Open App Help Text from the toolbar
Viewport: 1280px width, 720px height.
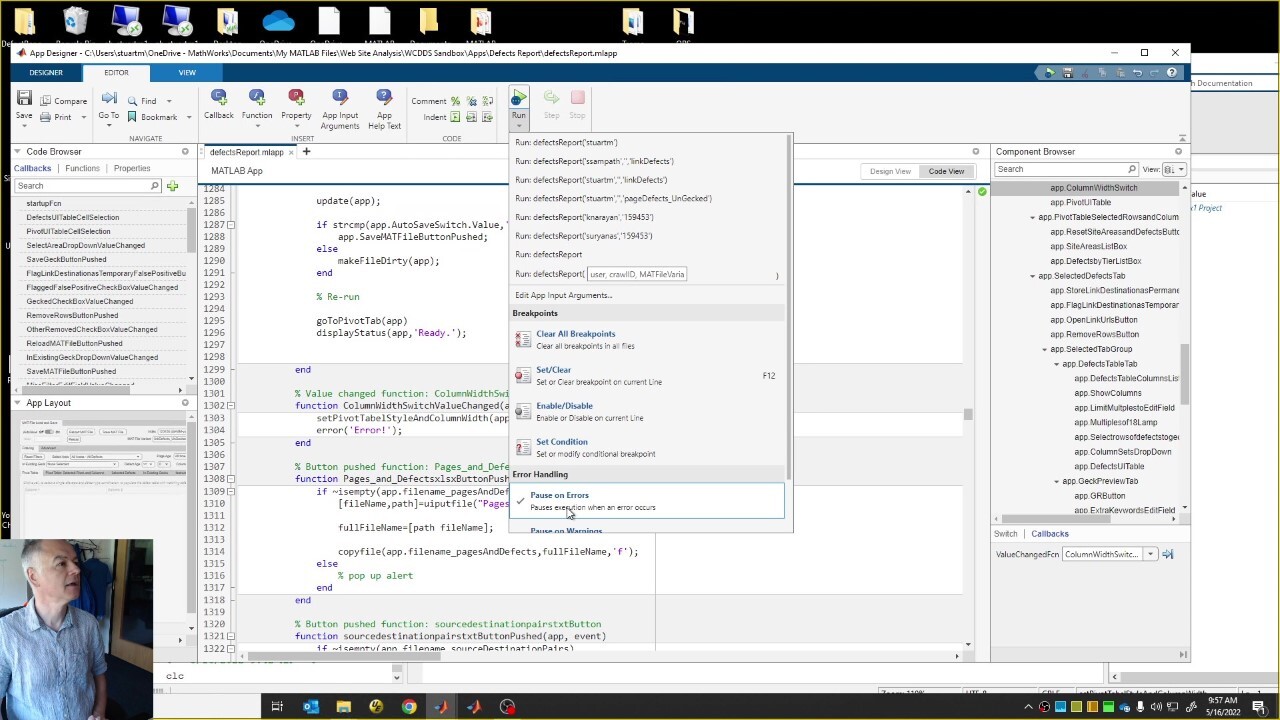(384, 98)
